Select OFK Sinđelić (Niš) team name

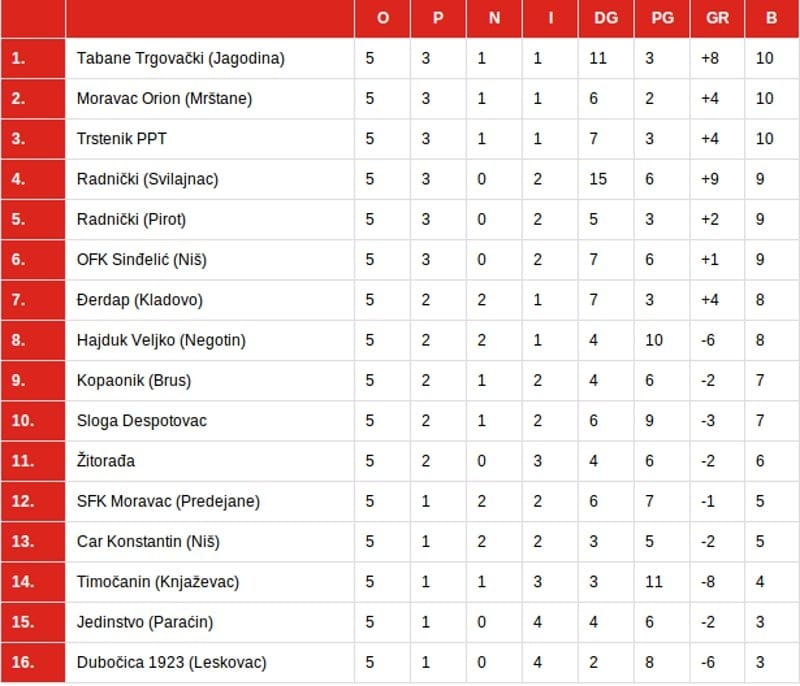tap(141, 260)
